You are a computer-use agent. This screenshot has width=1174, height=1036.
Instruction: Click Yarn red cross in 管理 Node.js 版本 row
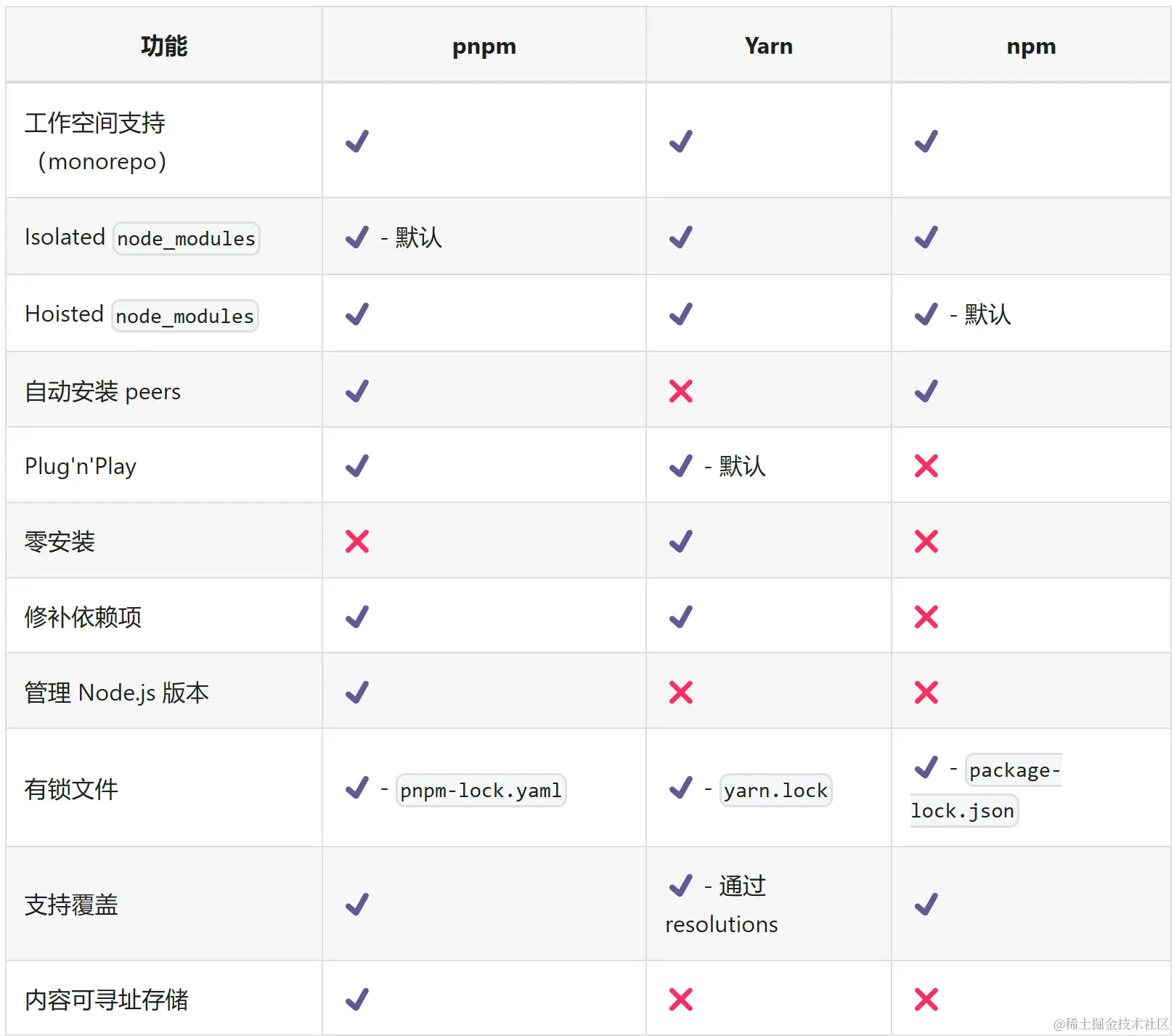click(x=681, y=692)
